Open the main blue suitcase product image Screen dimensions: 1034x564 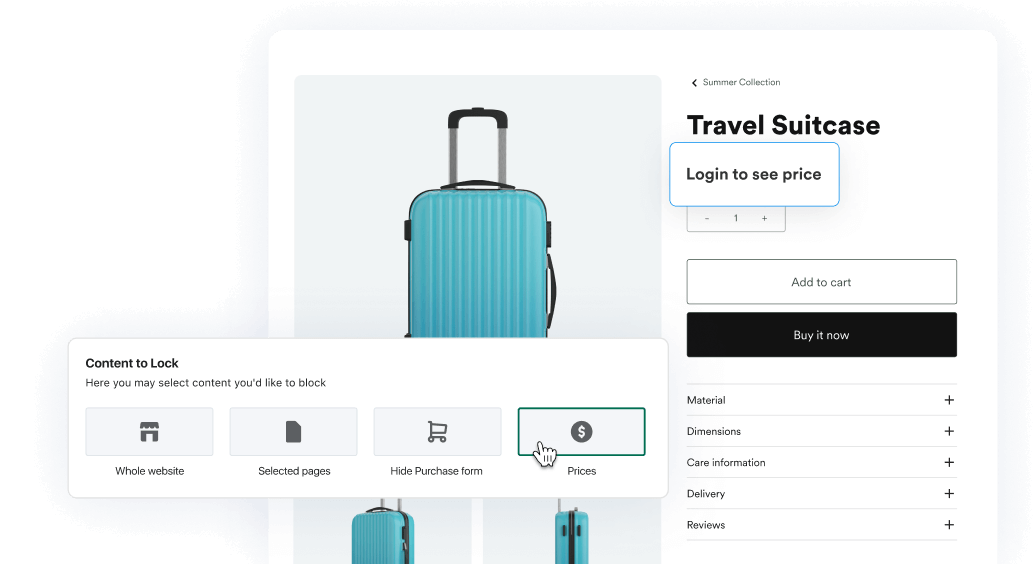click(477, 206)
